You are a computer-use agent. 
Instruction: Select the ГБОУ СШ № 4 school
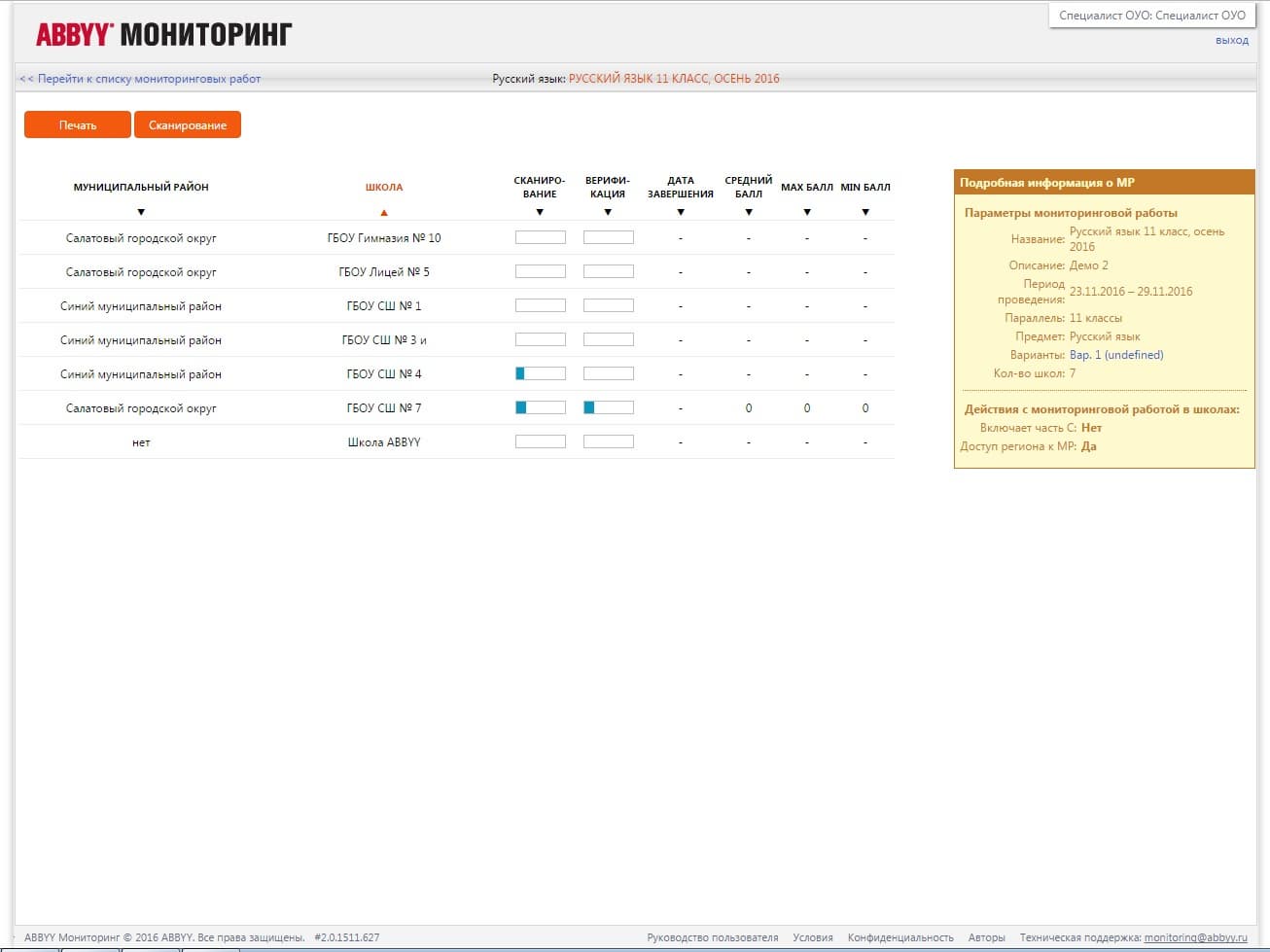tap(384, 374)
